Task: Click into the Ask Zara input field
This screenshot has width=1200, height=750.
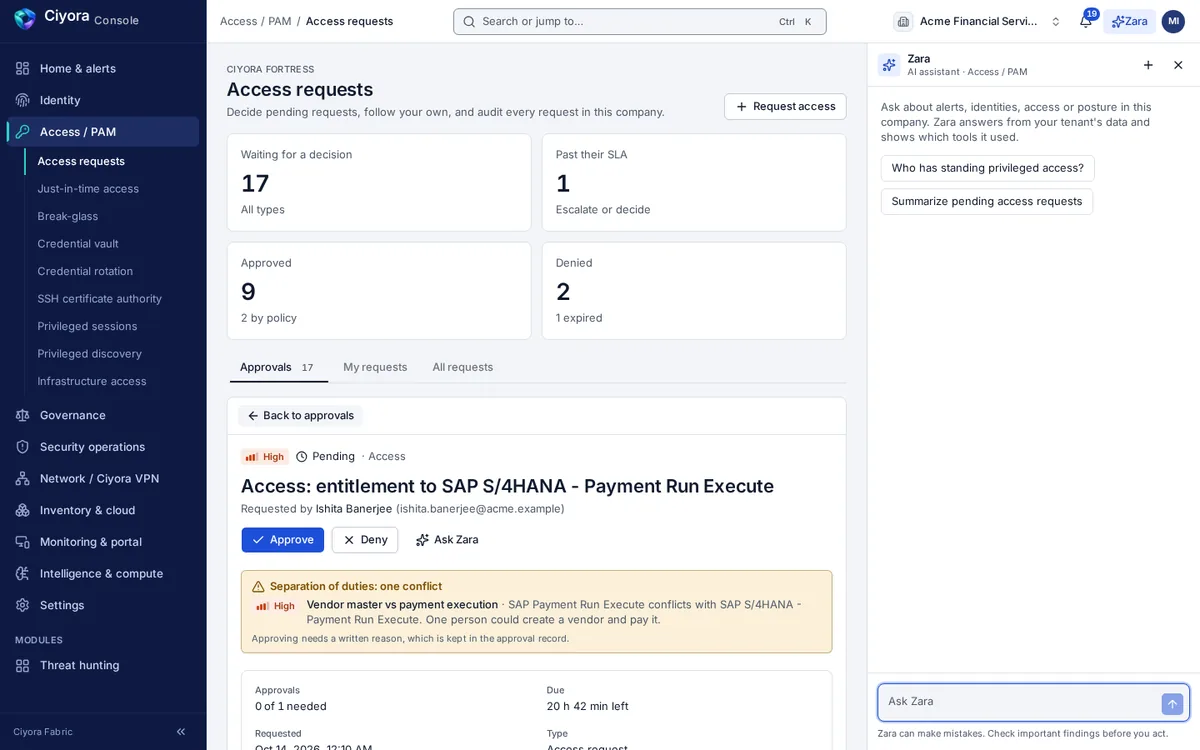Action: pyautogui.click(x=1020, y=702)
